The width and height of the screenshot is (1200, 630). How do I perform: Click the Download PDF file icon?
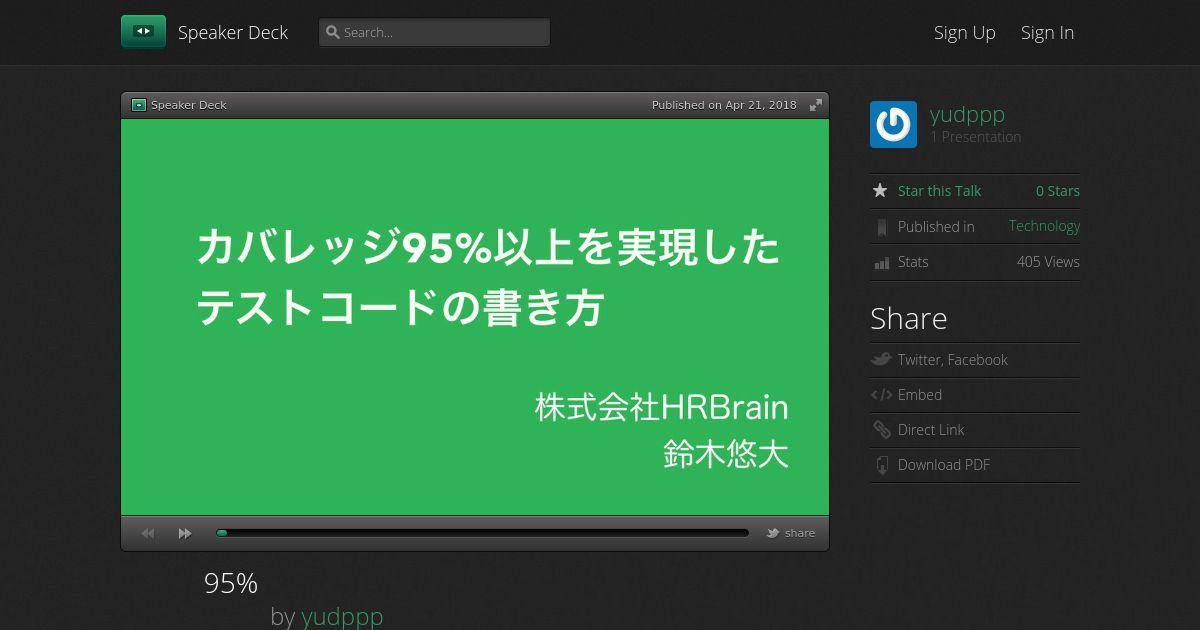881,465
